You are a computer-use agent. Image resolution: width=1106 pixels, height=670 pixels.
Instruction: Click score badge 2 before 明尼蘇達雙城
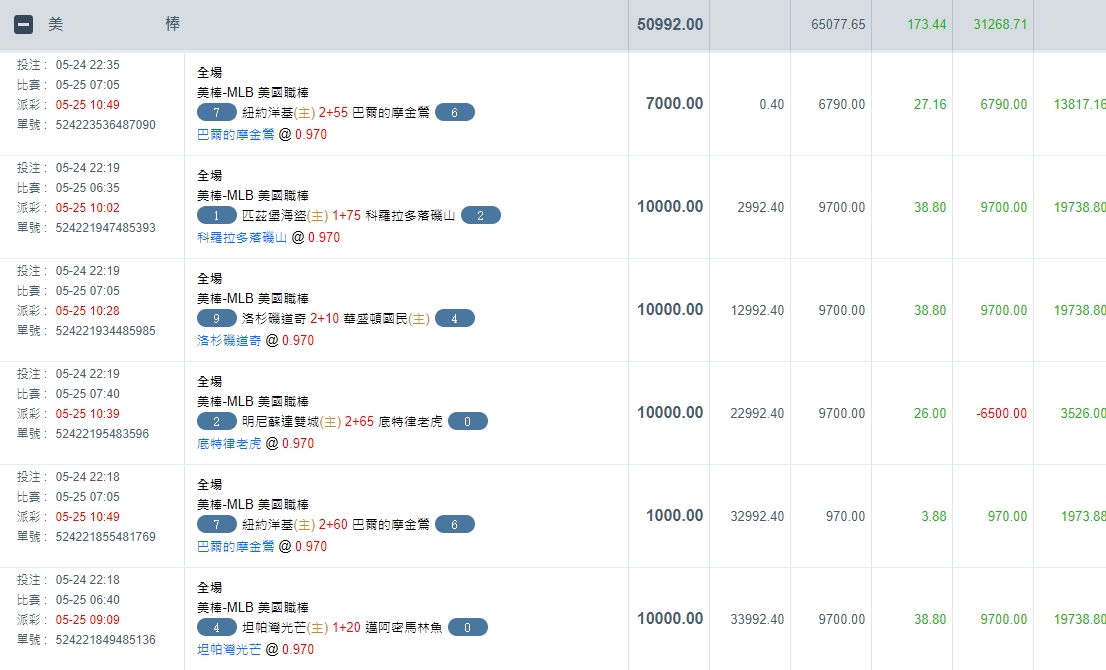pyautogui.click(x=217, y=421)
